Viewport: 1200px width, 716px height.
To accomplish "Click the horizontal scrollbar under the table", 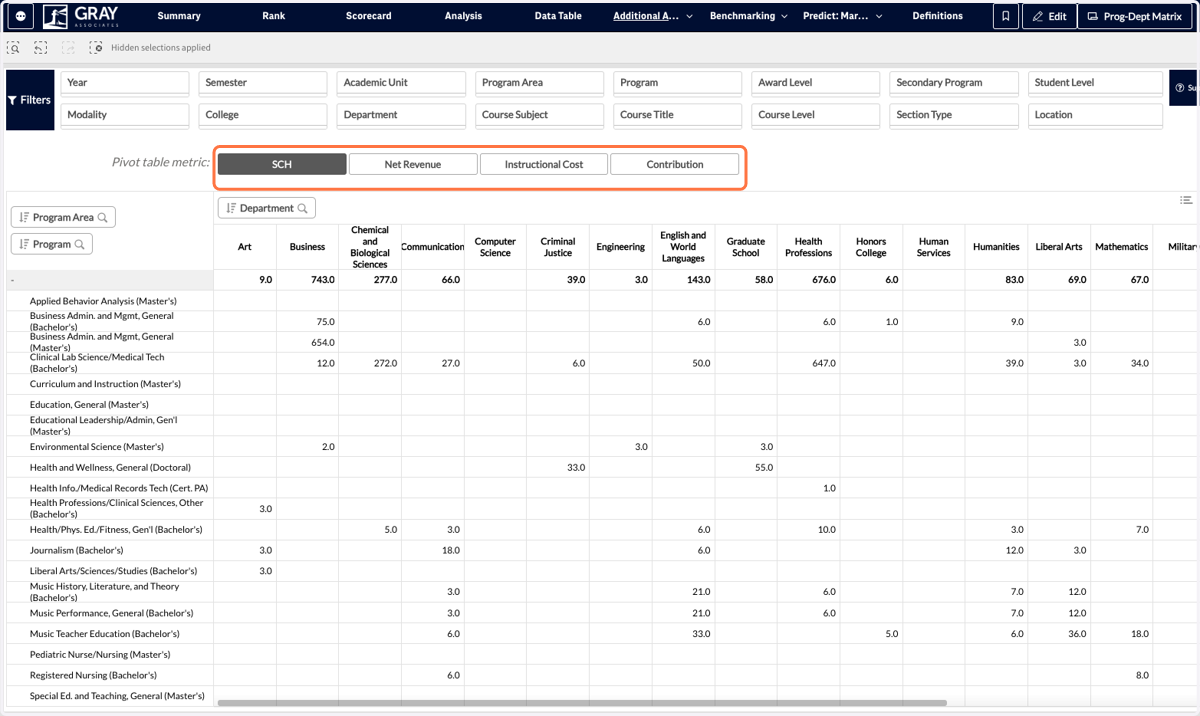I will click(581, 703).
